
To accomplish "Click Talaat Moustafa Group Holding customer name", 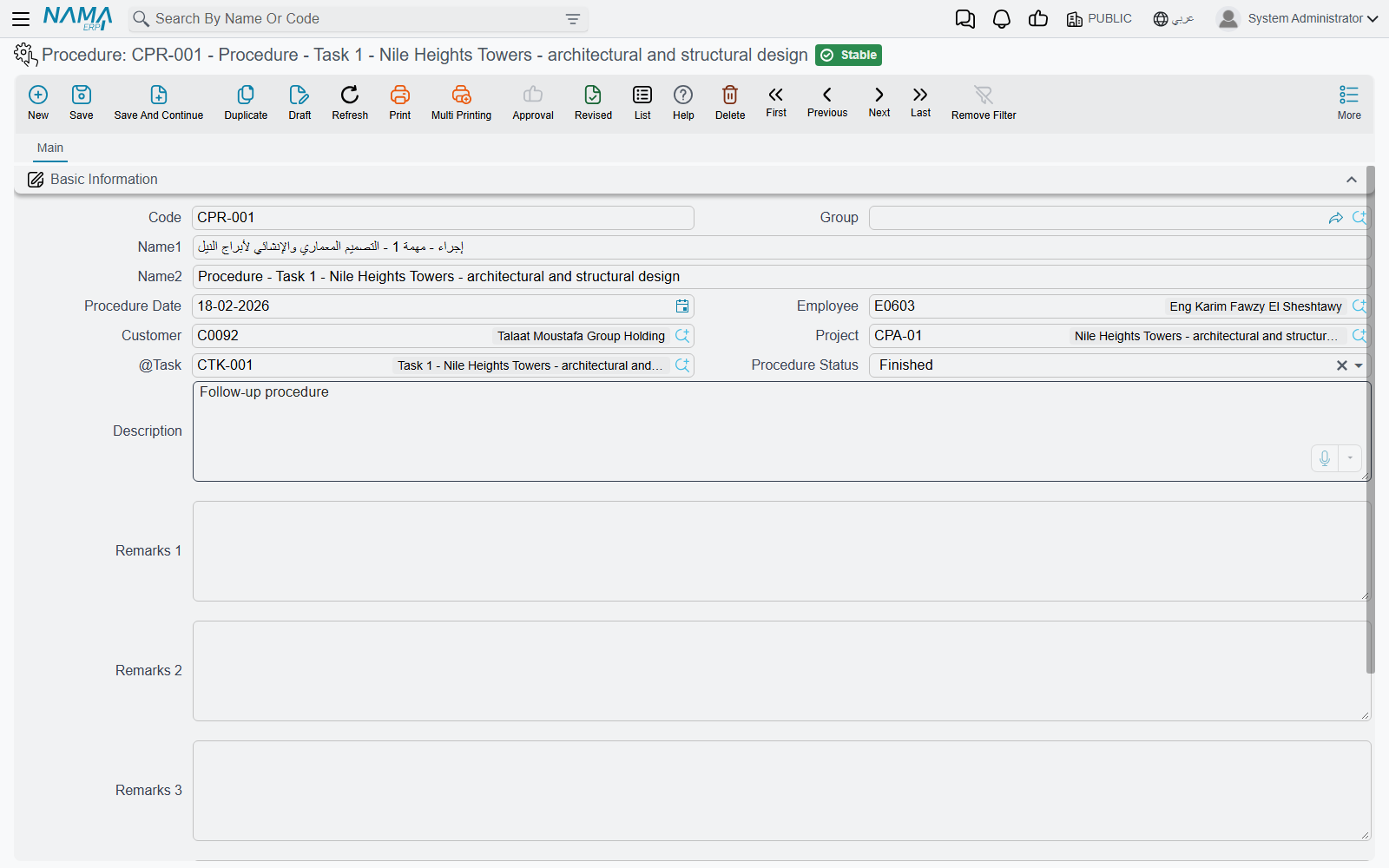I will point(581,336).
